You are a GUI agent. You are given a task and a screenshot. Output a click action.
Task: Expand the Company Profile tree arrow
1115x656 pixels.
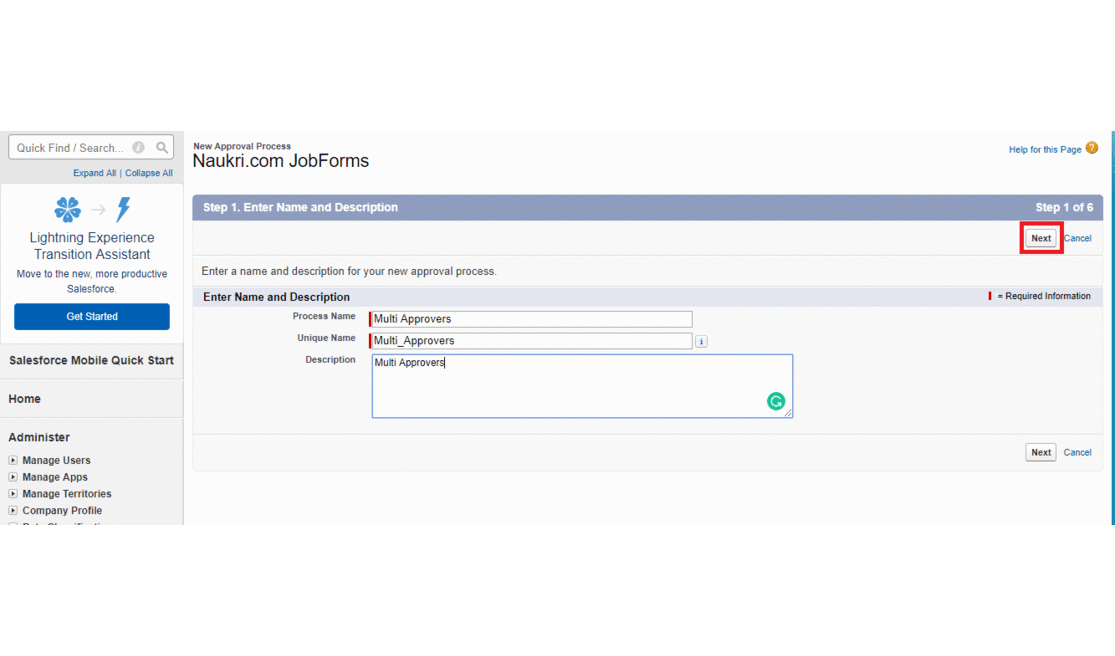point(13,511)
